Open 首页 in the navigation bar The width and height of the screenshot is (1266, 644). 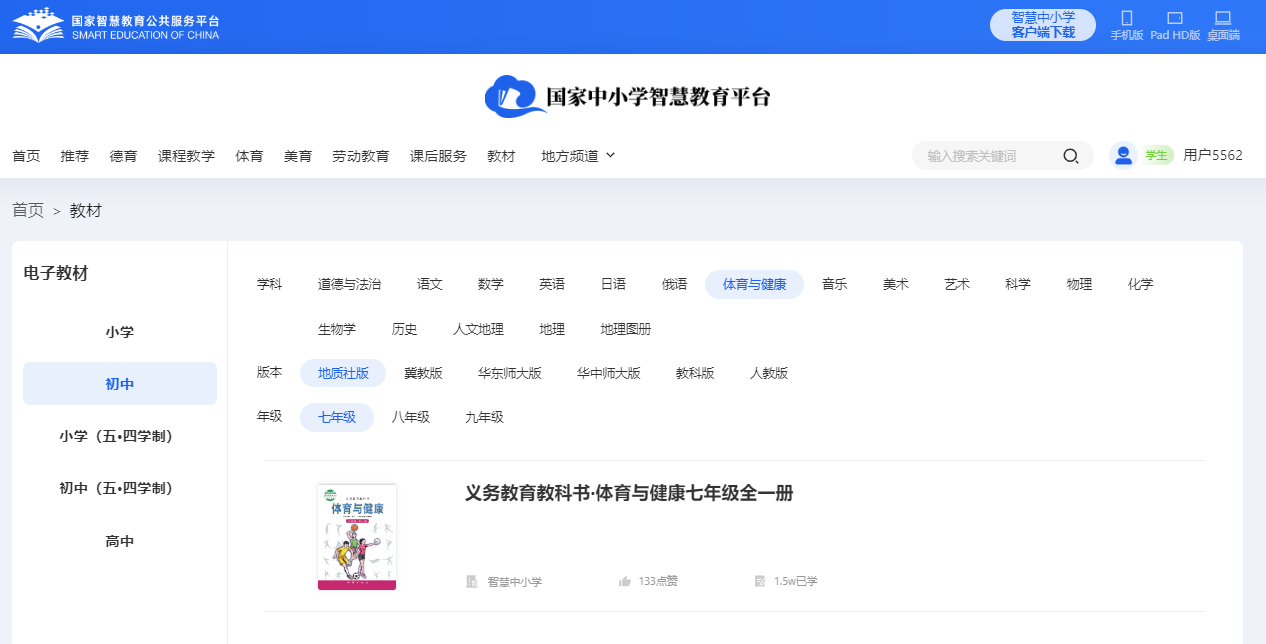tap(26, 156)
